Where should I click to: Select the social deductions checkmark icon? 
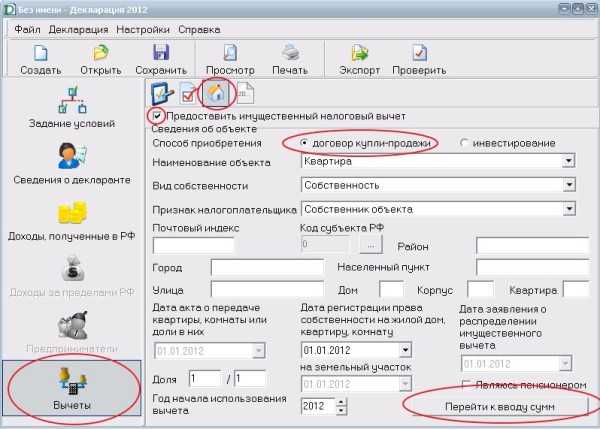coord(188,93)
